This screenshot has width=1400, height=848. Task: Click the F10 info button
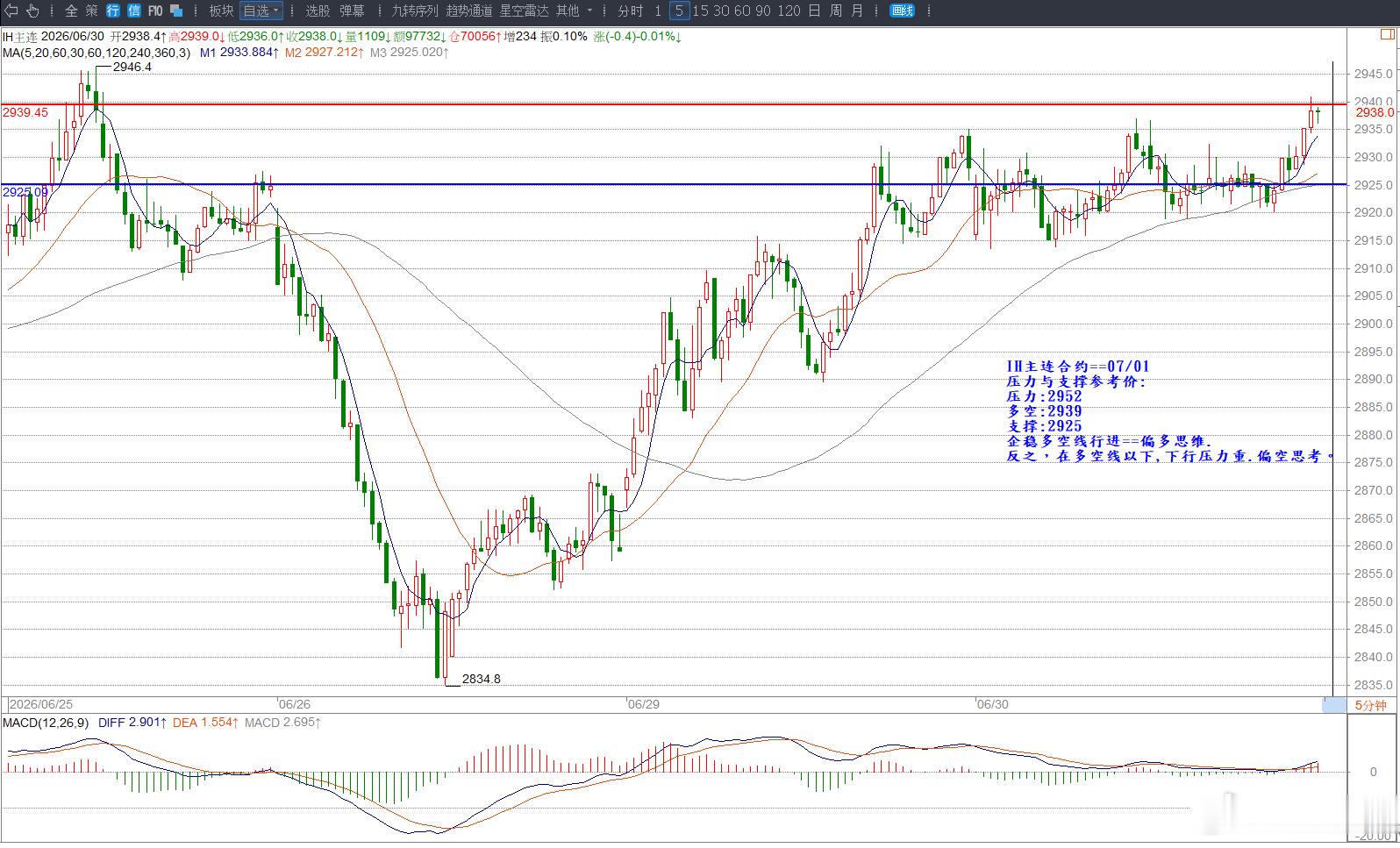154,11
